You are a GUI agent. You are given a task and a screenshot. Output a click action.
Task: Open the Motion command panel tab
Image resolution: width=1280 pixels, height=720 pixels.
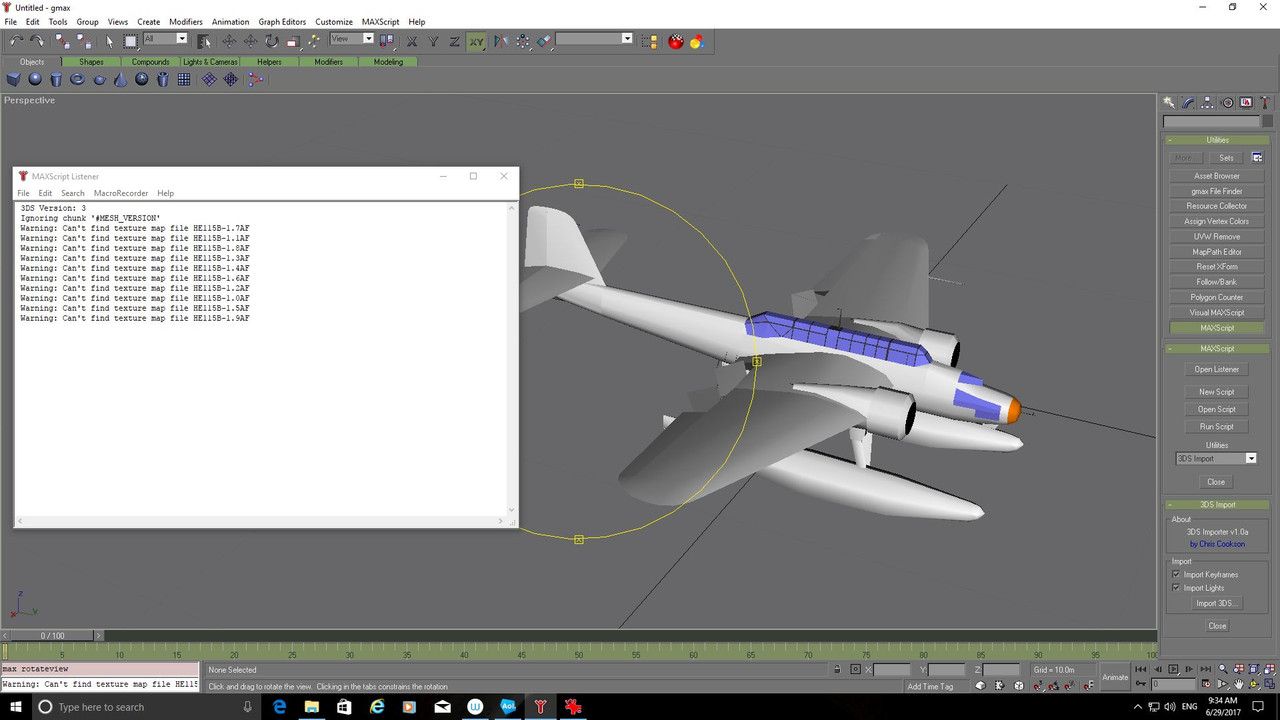(1227, 102)
